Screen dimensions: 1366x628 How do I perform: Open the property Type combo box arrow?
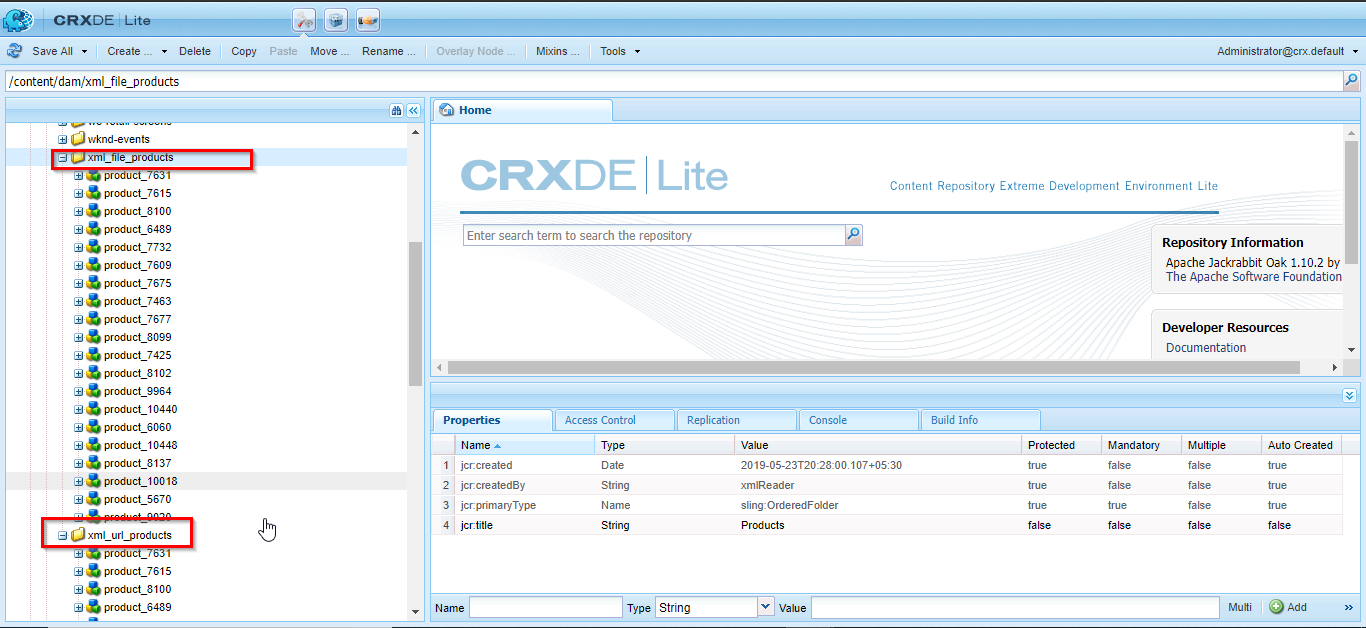766,607
